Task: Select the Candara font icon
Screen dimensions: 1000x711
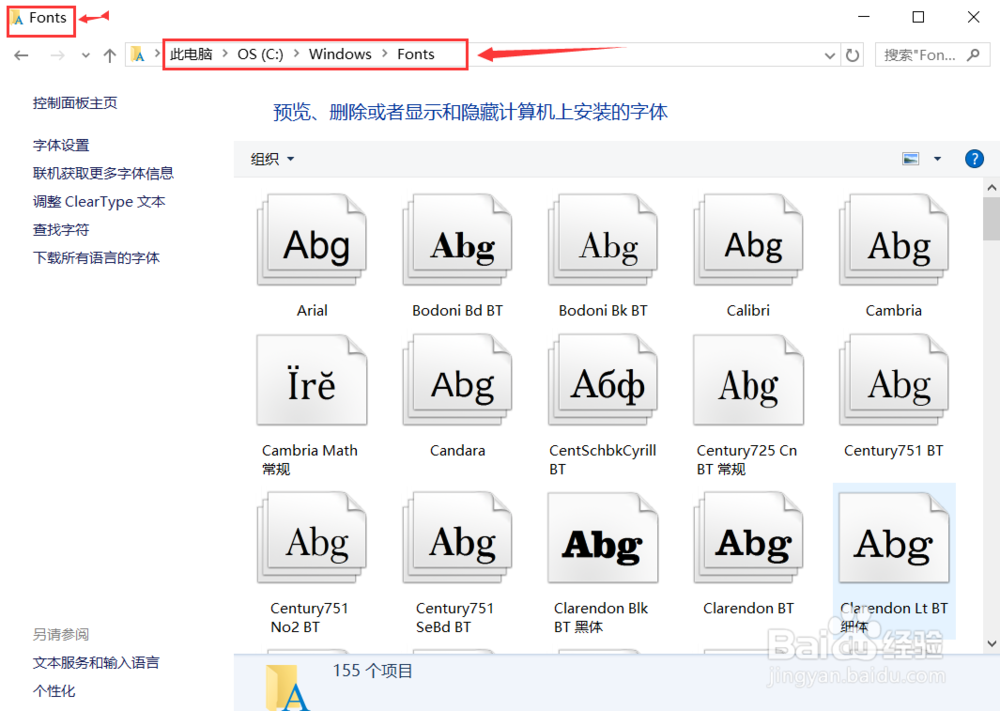Action: [x=456, y=380]
